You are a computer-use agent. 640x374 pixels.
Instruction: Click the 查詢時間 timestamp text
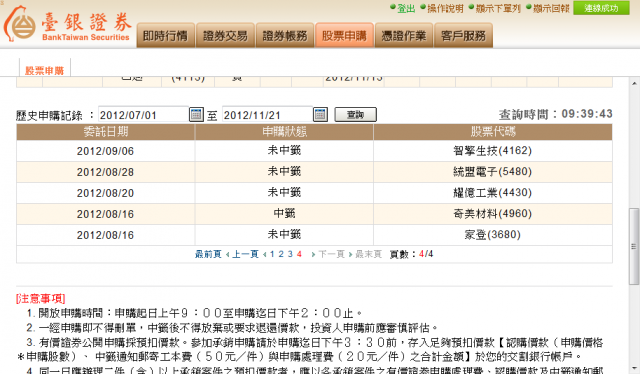(556, 114)
